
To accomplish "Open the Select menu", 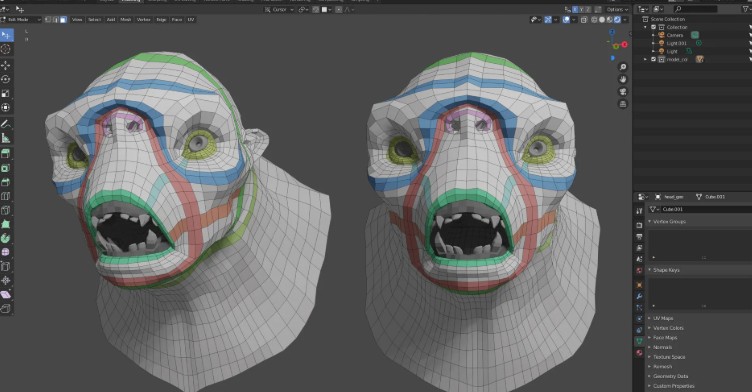I will [94, 20].
